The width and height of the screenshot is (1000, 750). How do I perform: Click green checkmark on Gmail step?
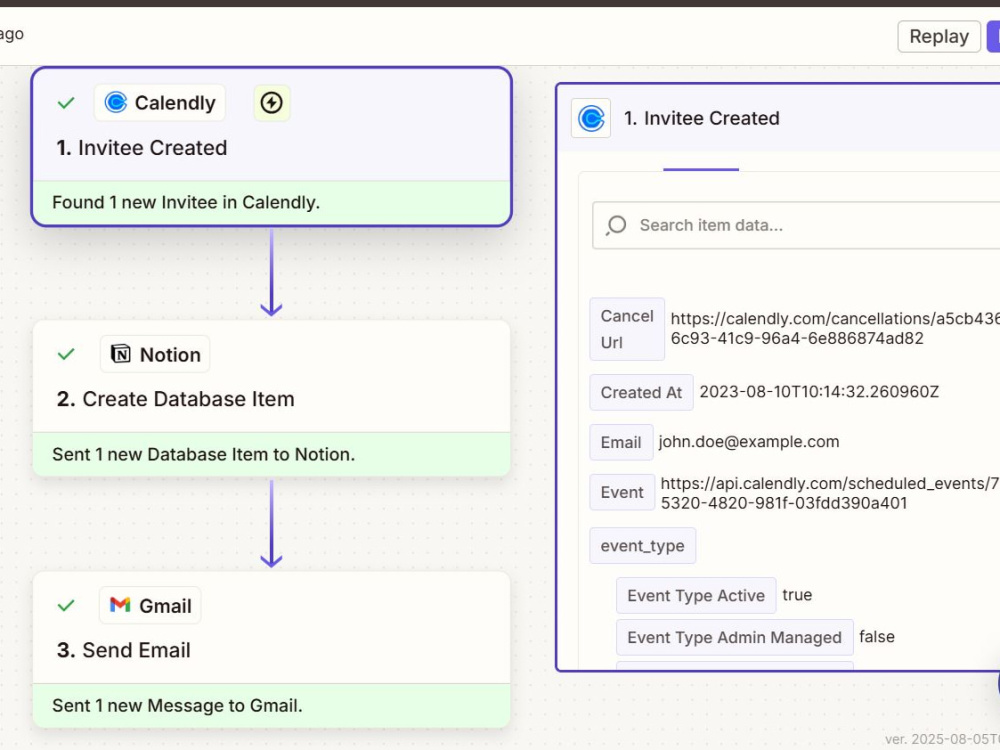tap(66, 605)
